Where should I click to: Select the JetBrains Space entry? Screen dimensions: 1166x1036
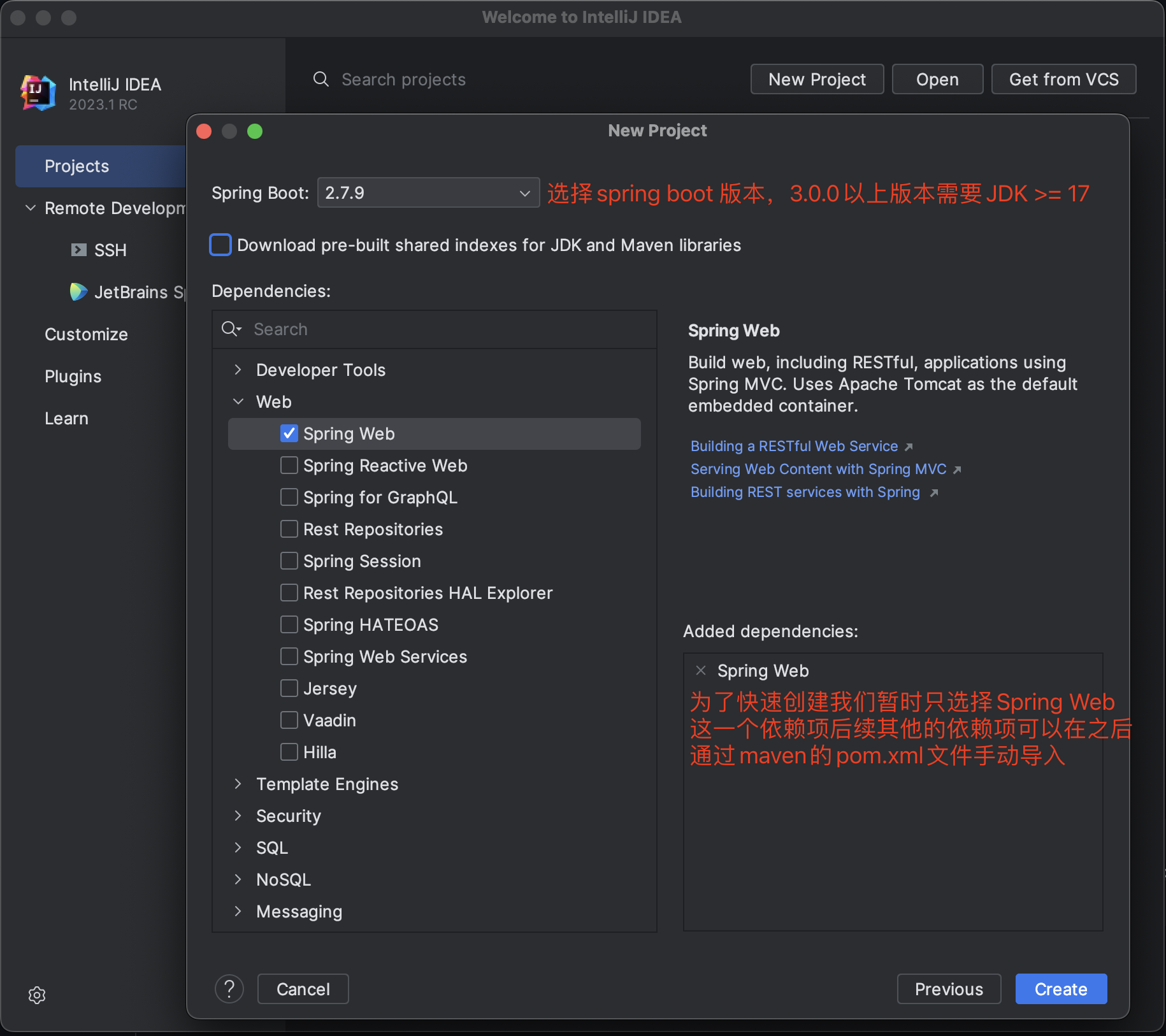point(140,292)
